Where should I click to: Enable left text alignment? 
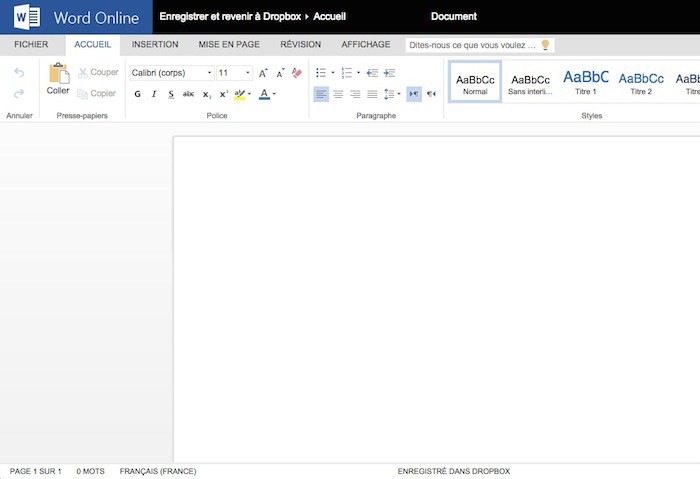click(x=320, y=94)
